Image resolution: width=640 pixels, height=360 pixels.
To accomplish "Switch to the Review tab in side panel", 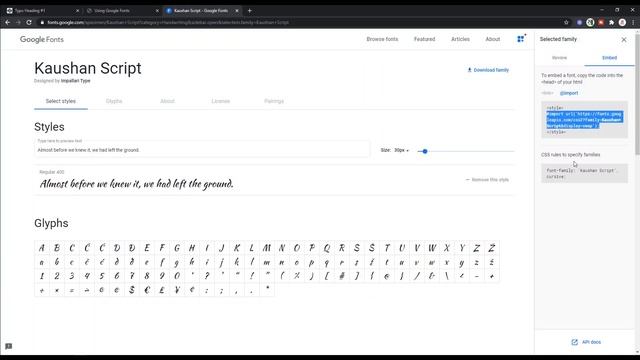I will point(560,58).
